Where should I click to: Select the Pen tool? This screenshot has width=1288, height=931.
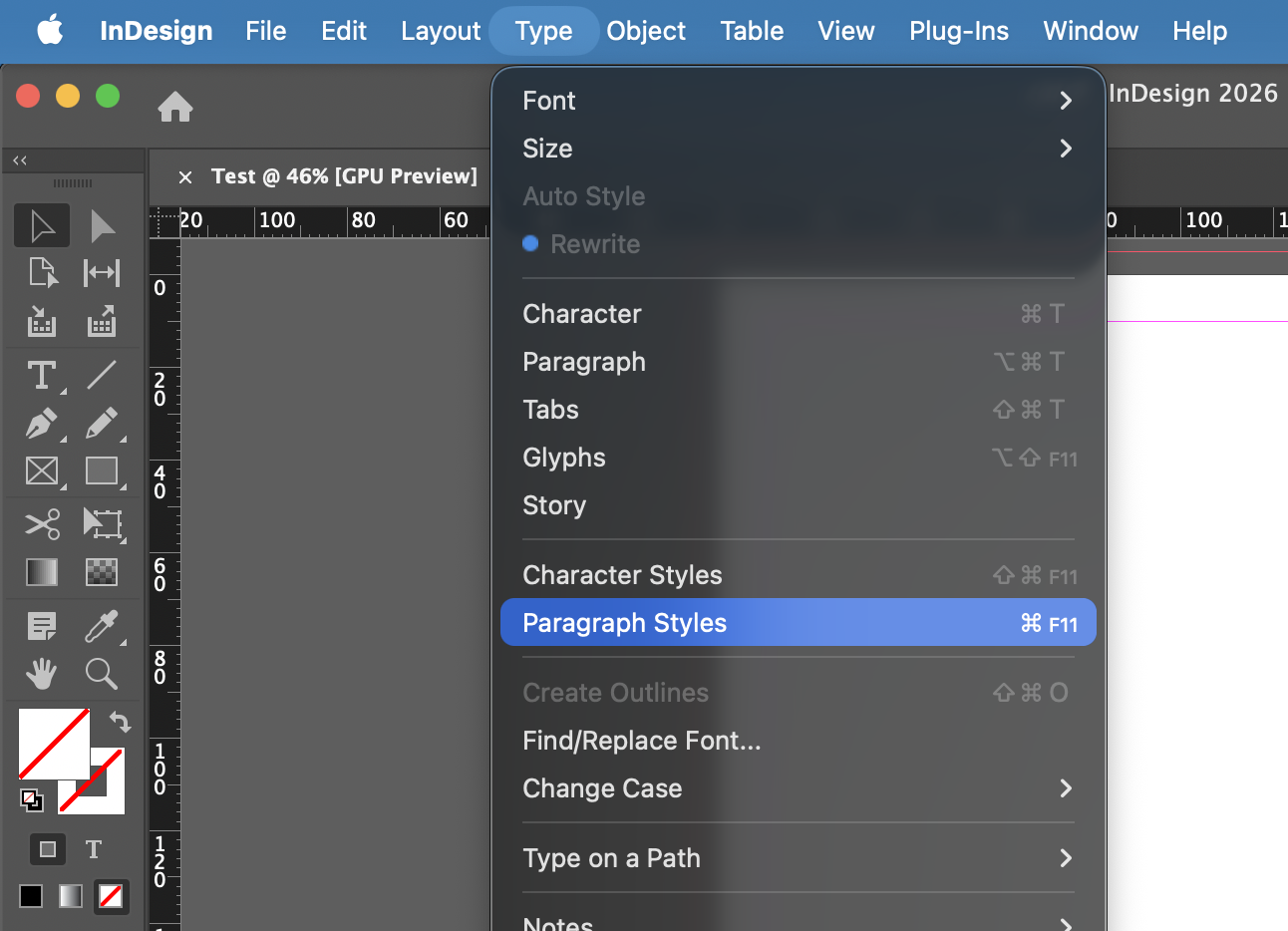(42, 424)
